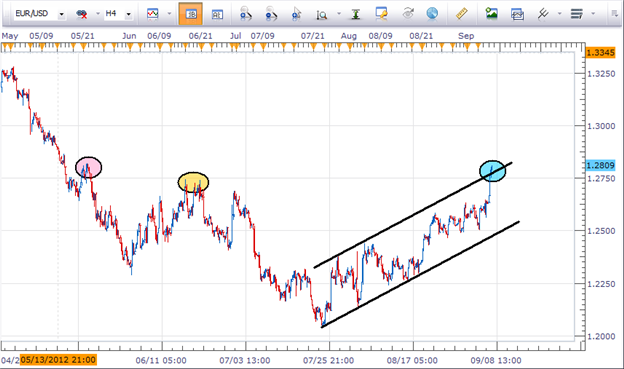Viewport: 624px width, 369px height.
Task: Click the magnifier zoom icon next to the 'At' icon
Action: [x=246, y=14]
